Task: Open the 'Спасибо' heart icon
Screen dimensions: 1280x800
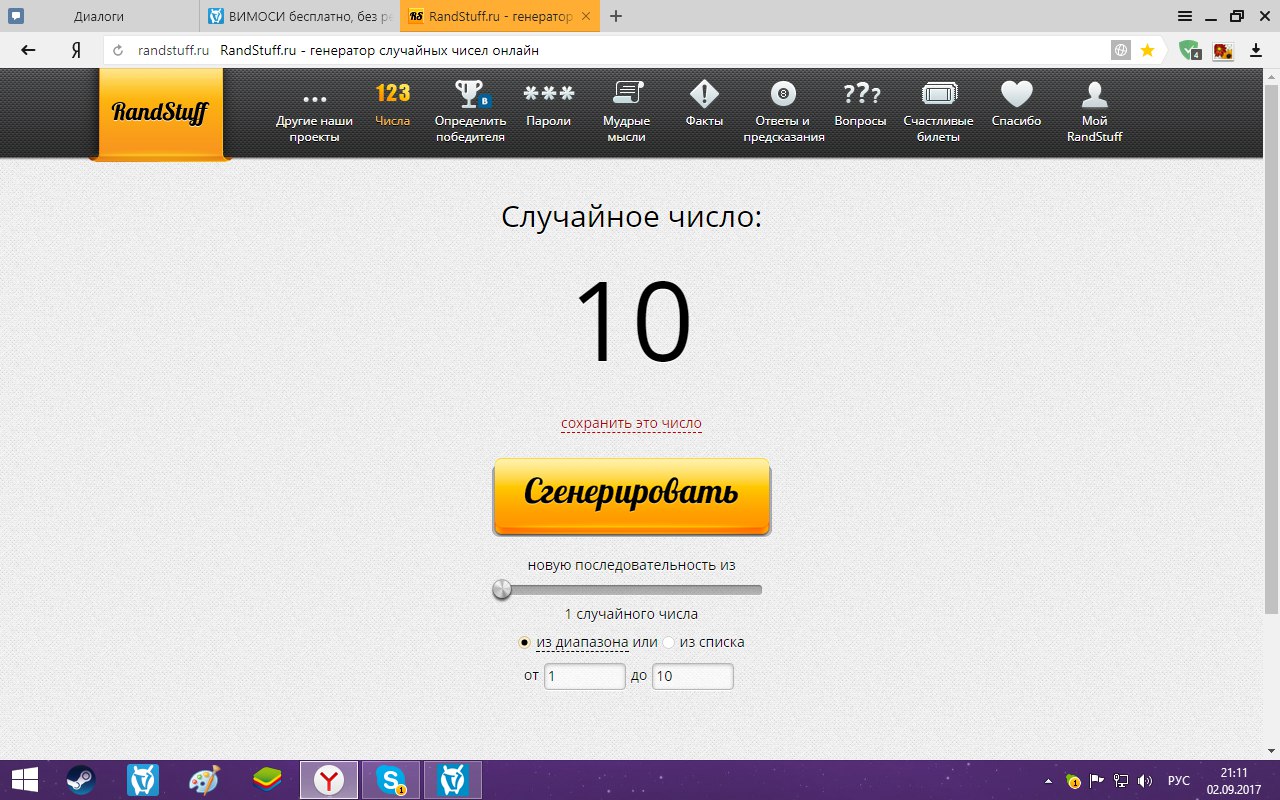Action: click(x=1016, y=95)
